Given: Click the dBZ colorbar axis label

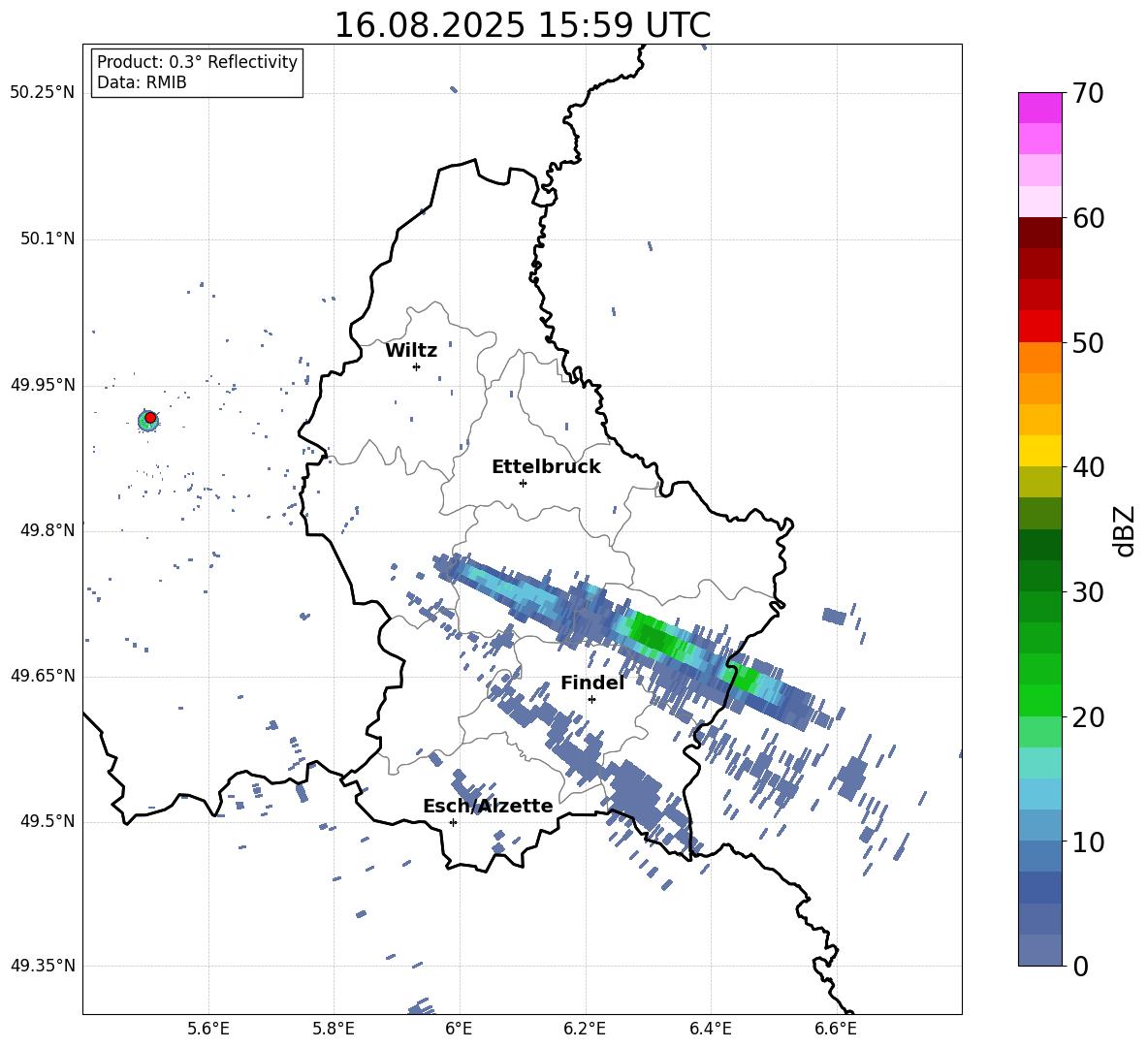Looking at the screenshot, I should (x=1126, y=530).
